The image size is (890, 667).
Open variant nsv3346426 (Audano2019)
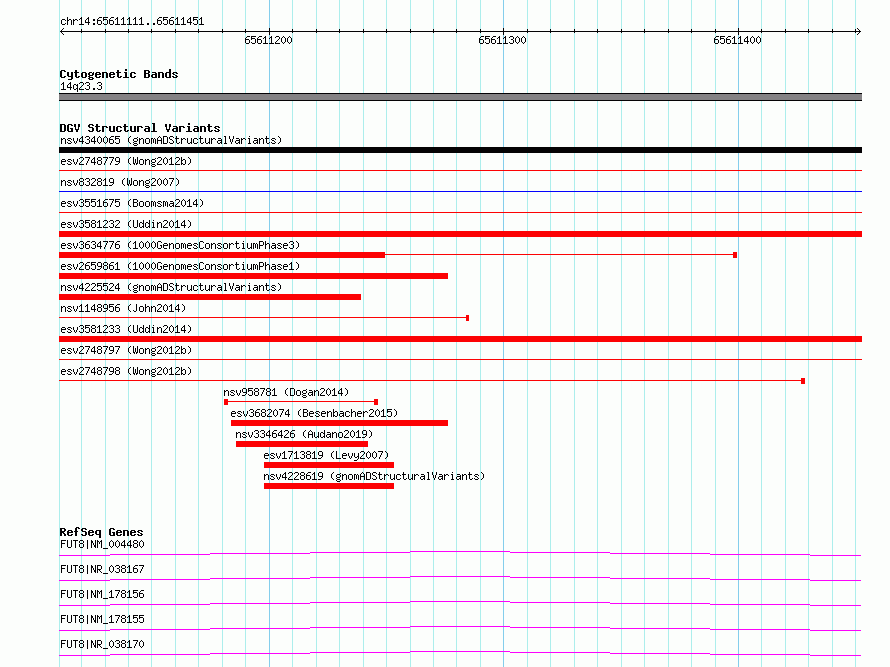304,434
